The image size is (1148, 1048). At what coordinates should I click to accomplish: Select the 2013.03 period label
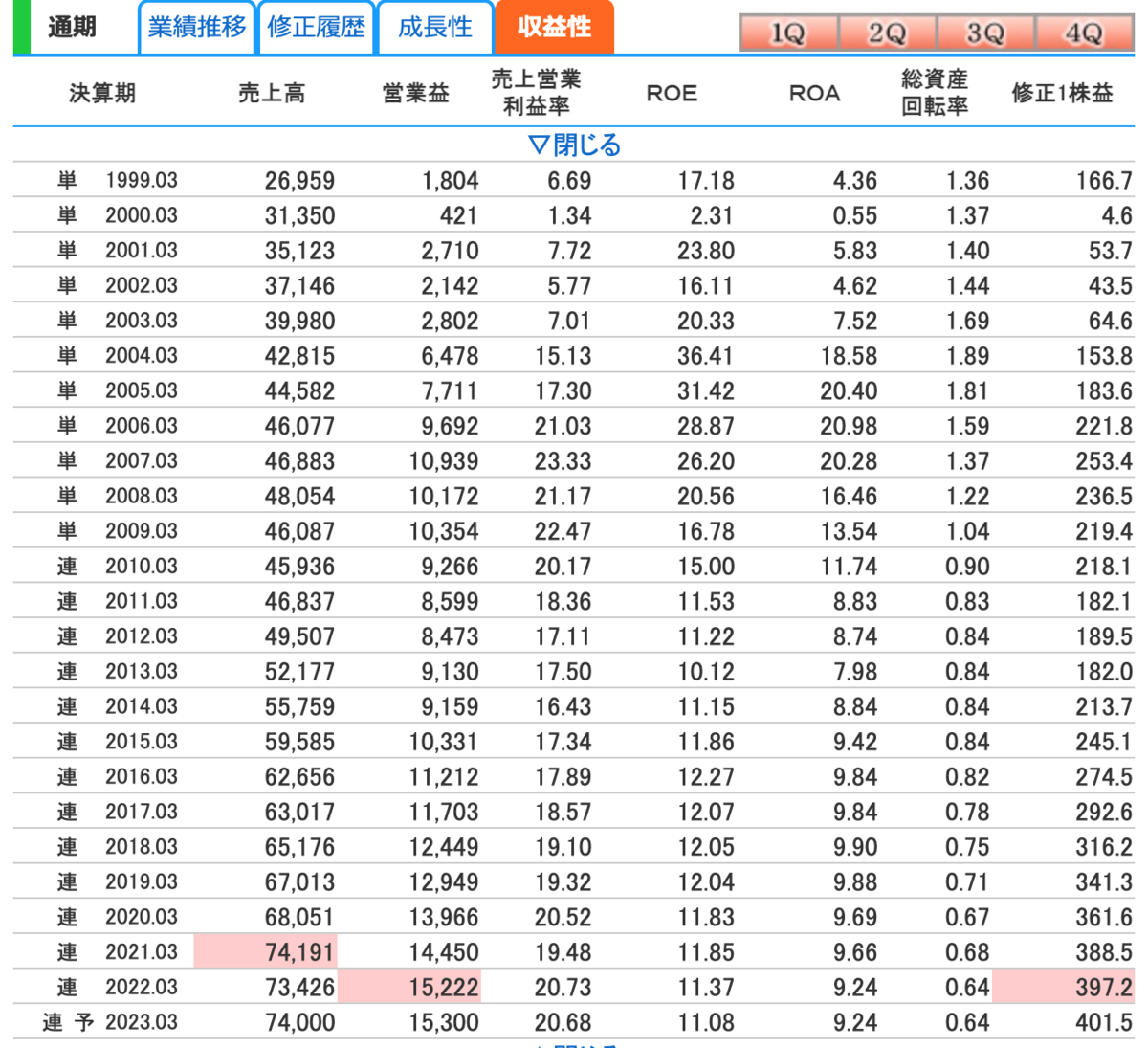(142, 672)
